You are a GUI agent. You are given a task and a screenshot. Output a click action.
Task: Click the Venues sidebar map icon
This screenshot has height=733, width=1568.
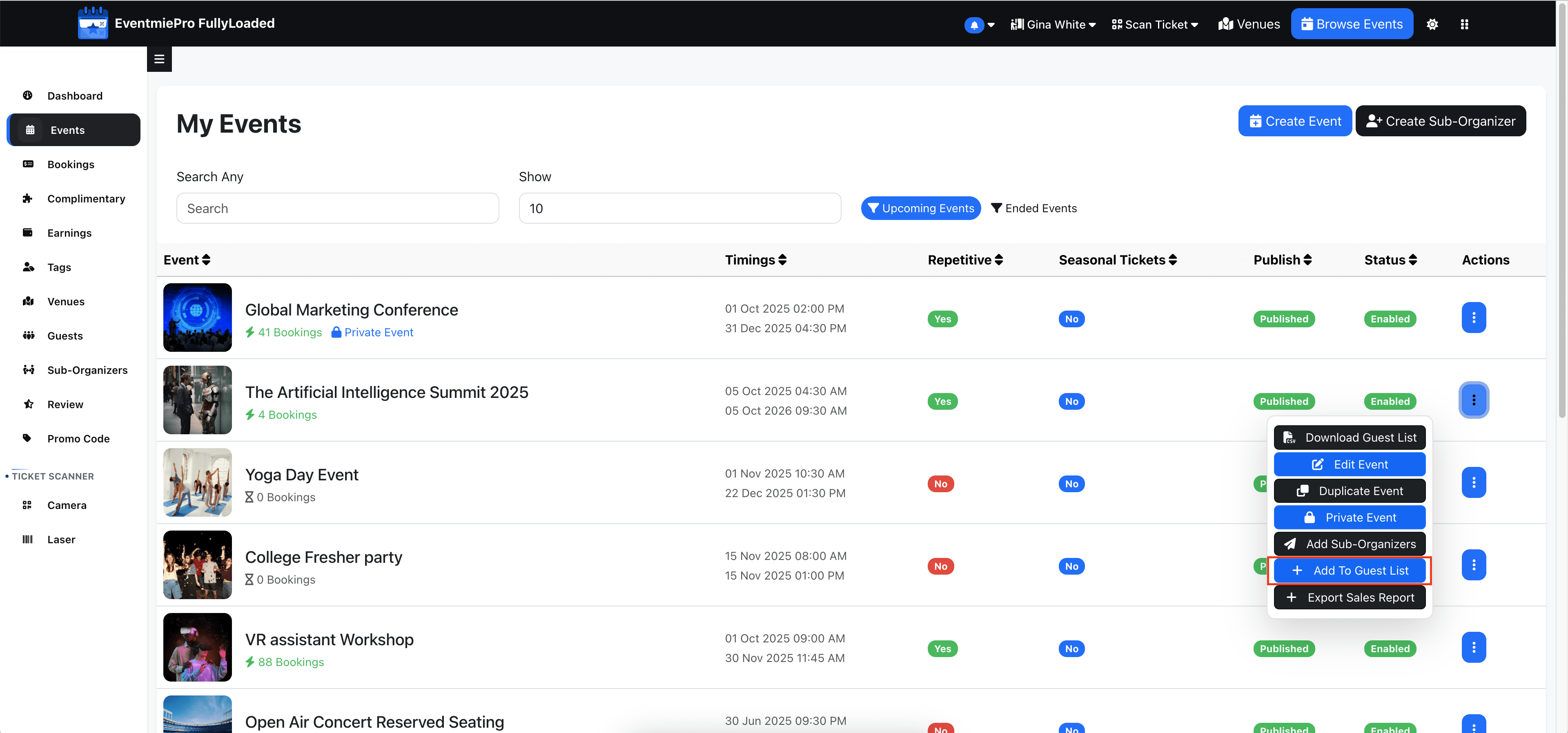point(28,301)
